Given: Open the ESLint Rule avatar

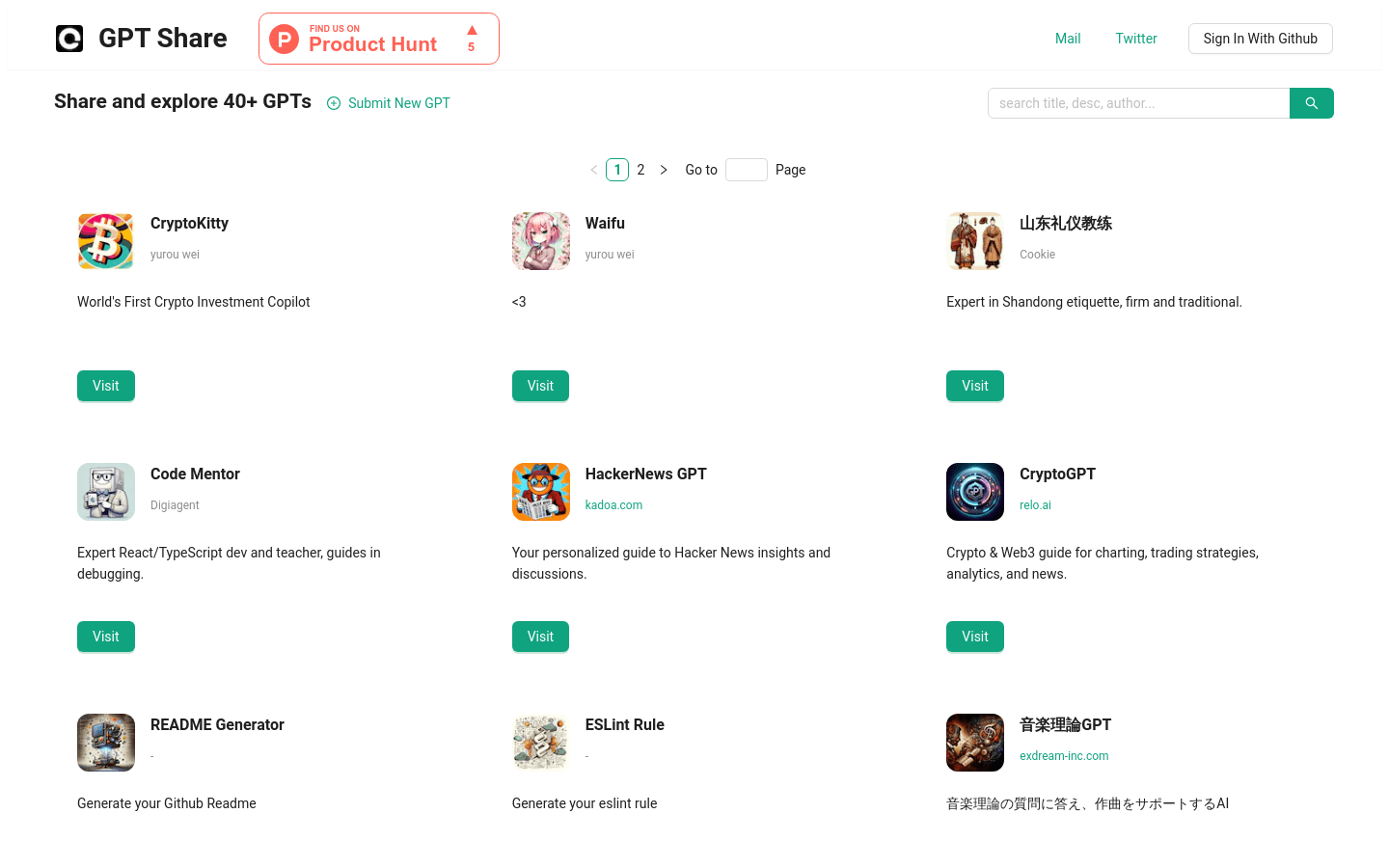Looking at the screenshot, I should pyautogui.click(x=541, y=743).
